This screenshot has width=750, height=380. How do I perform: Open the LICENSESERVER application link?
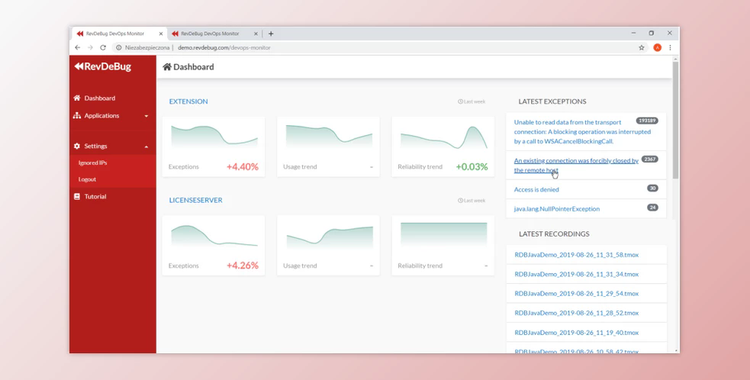(x=196, y=200)
